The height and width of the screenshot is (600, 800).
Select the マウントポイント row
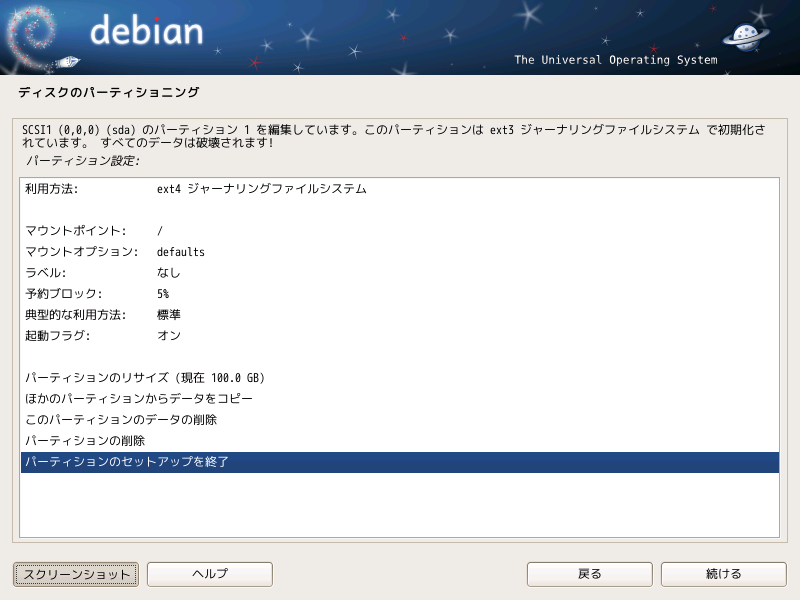click(399, 231)
